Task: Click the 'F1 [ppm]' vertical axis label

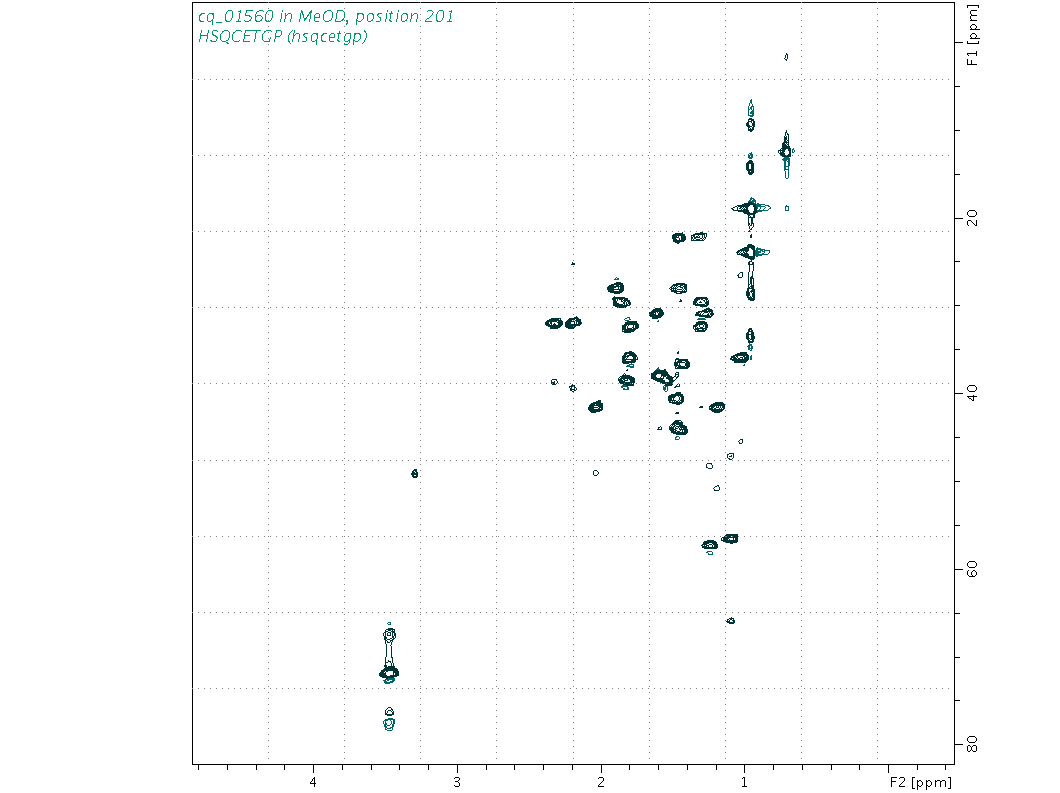Action: (x=972, y=35)
